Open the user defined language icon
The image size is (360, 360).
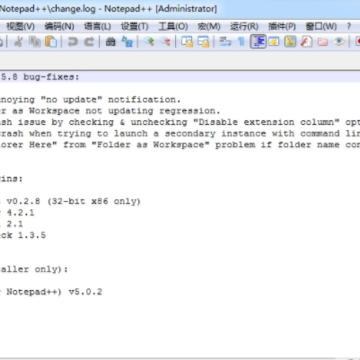[x=274, y=42]
